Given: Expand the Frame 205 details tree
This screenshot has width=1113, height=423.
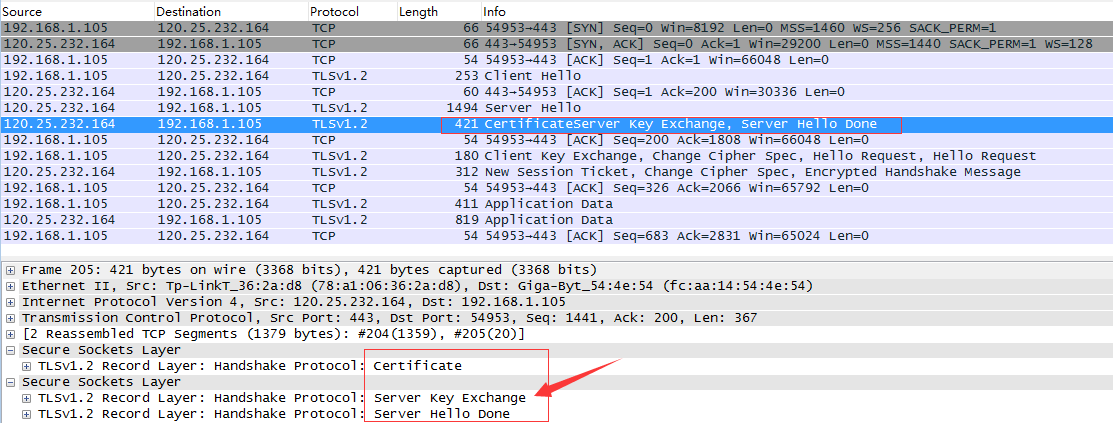Looking at the screenshot, I should 11,270.
